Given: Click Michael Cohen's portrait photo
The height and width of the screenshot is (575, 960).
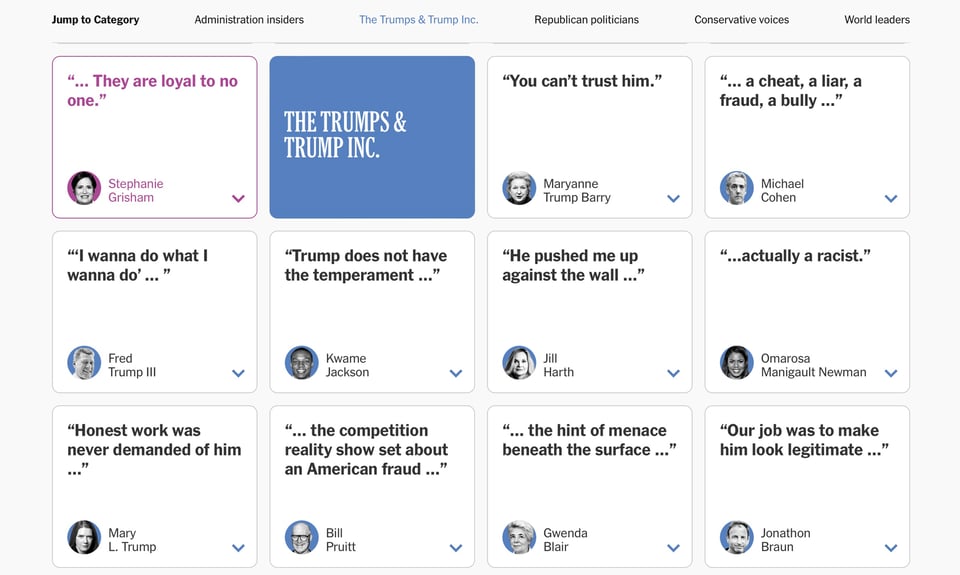Looking at the screenshot, I should 737,188.
